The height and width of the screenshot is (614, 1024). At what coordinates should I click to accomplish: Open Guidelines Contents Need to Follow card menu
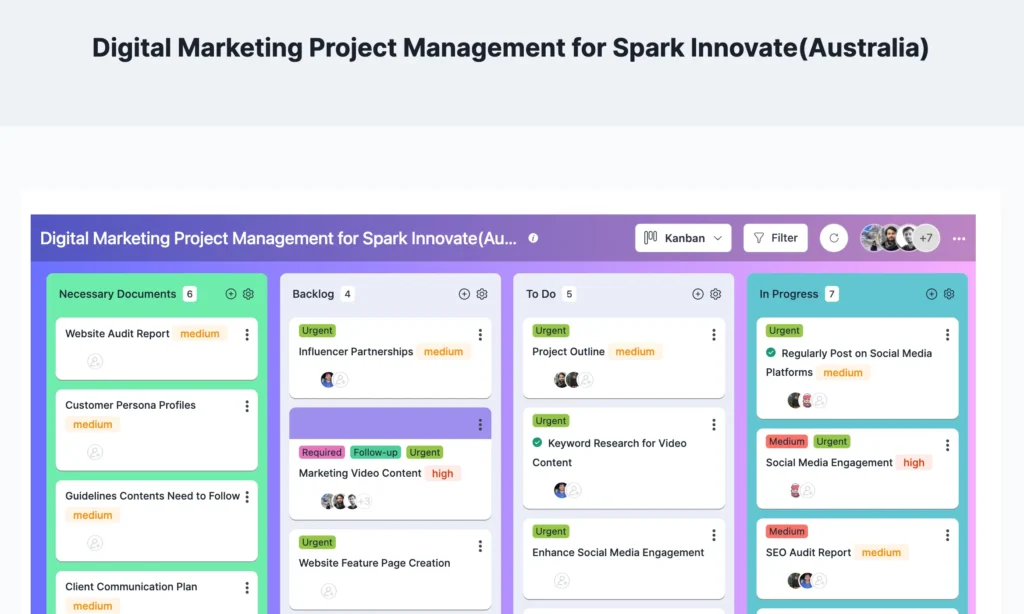(247, 497)
